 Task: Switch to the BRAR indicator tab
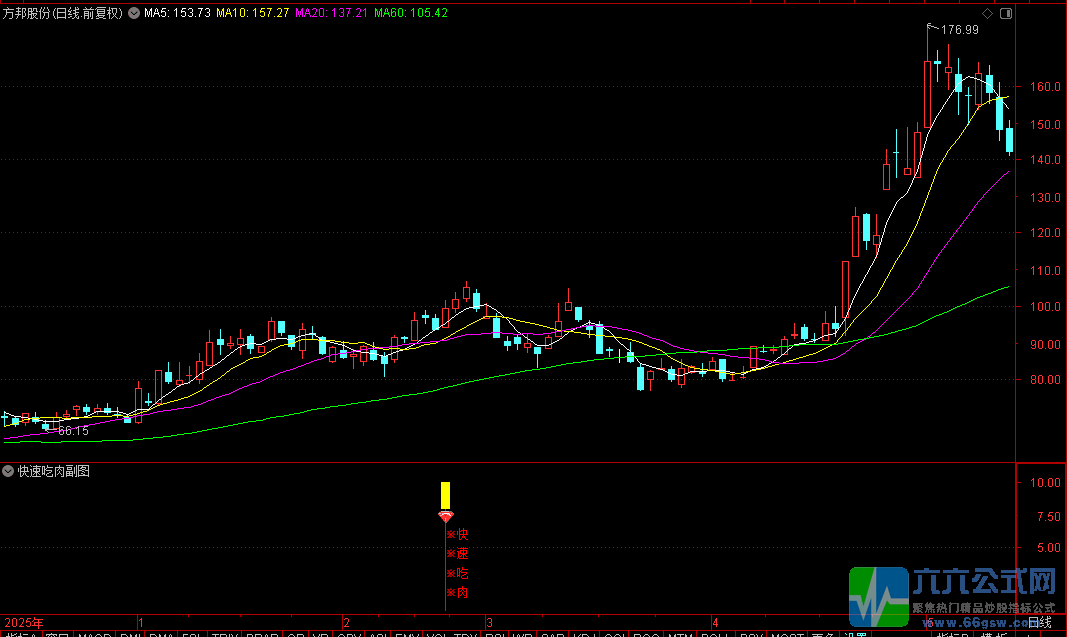click(262, 634)
